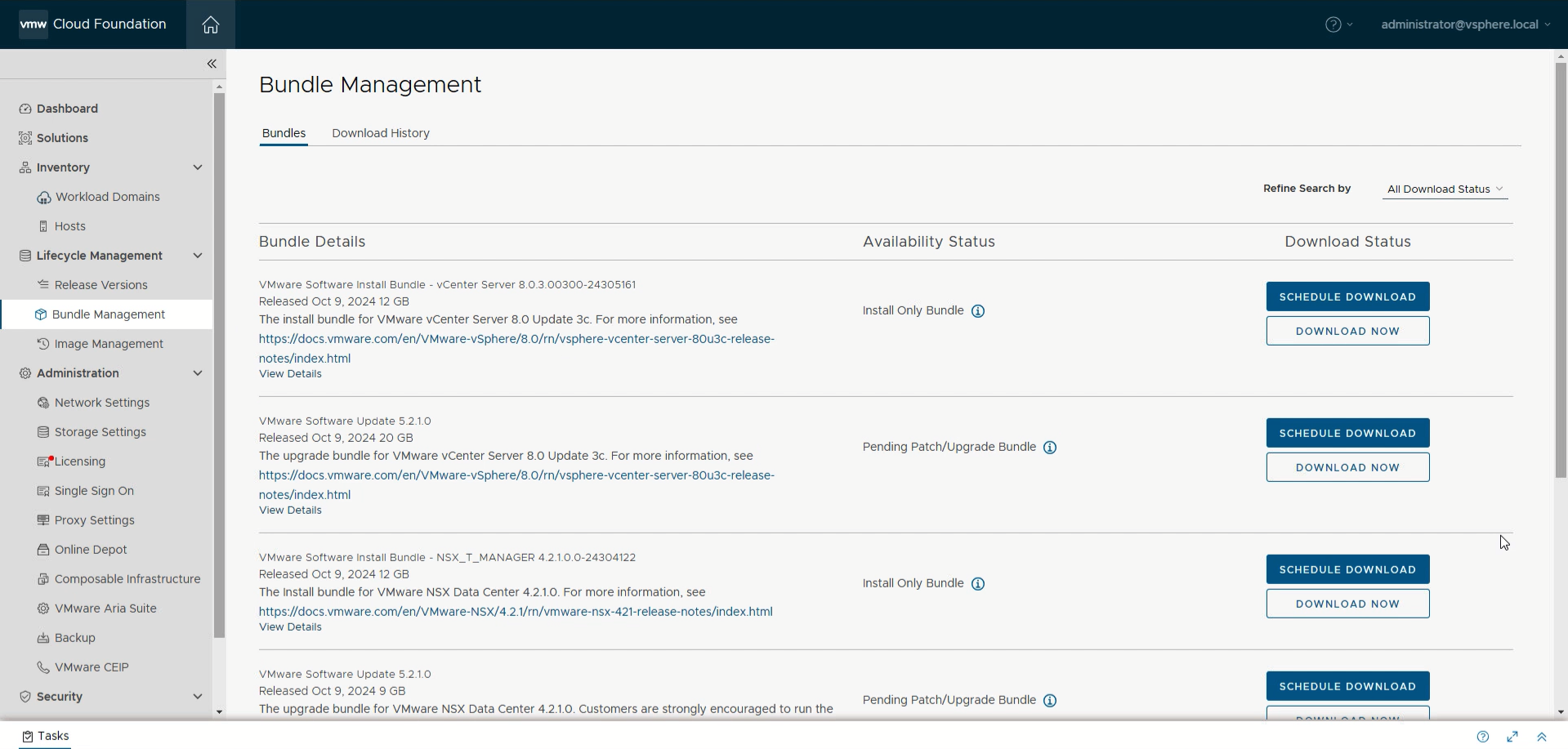Open the help question mark in the header

pos(1334,24)
